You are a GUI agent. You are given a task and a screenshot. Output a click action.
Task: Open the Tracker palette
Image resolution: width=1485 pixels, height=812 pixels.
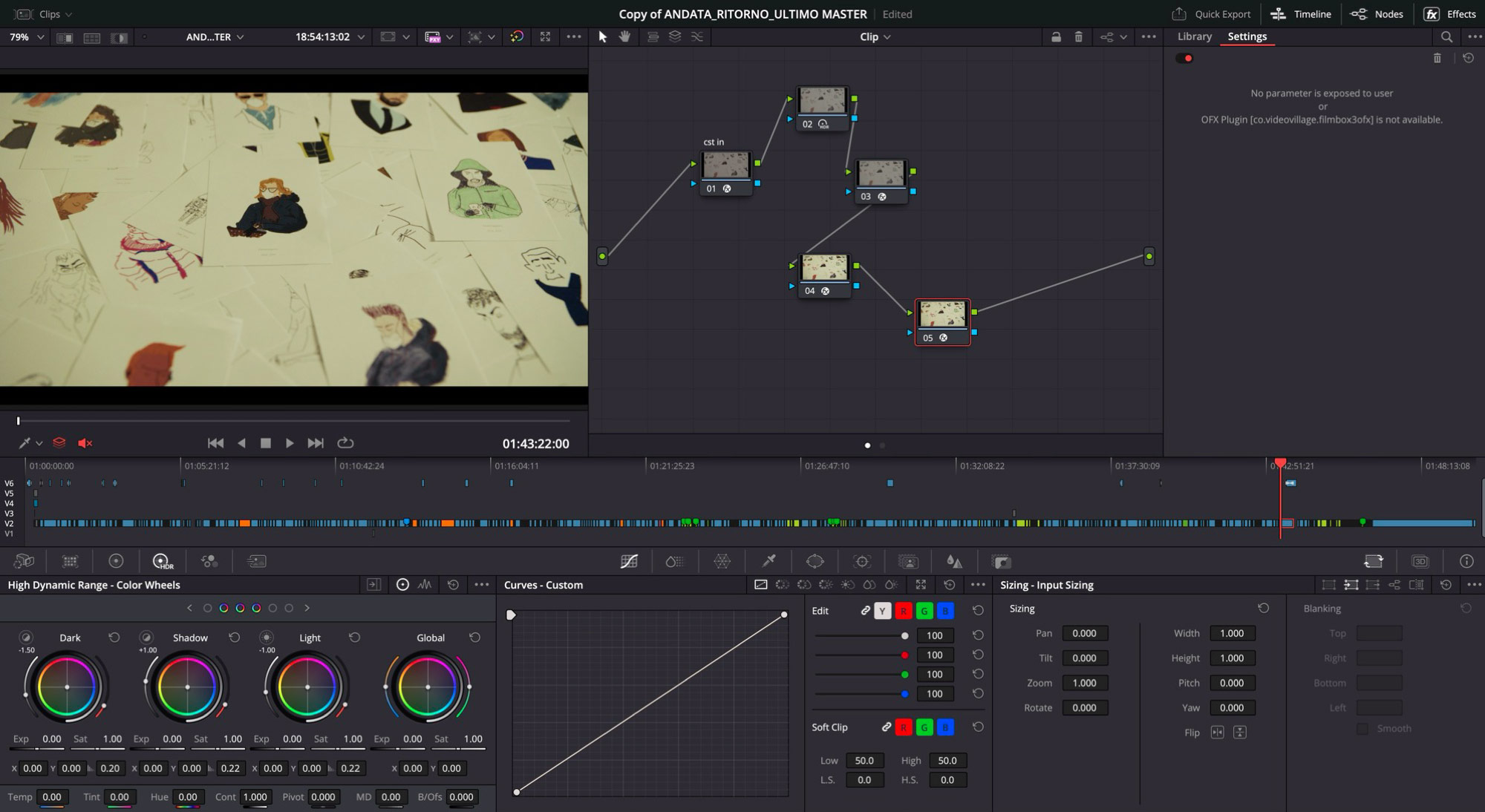(861, 561)
